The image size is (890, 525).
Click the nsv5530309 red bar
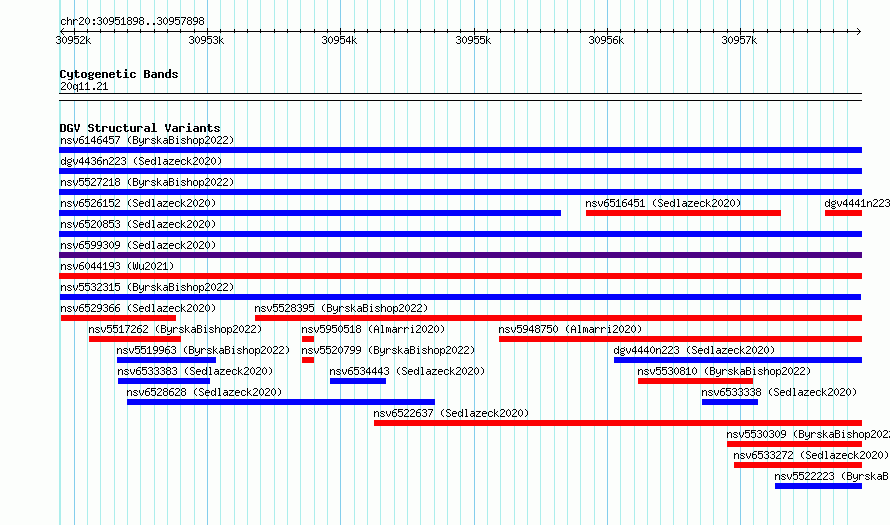pos(795,444)
